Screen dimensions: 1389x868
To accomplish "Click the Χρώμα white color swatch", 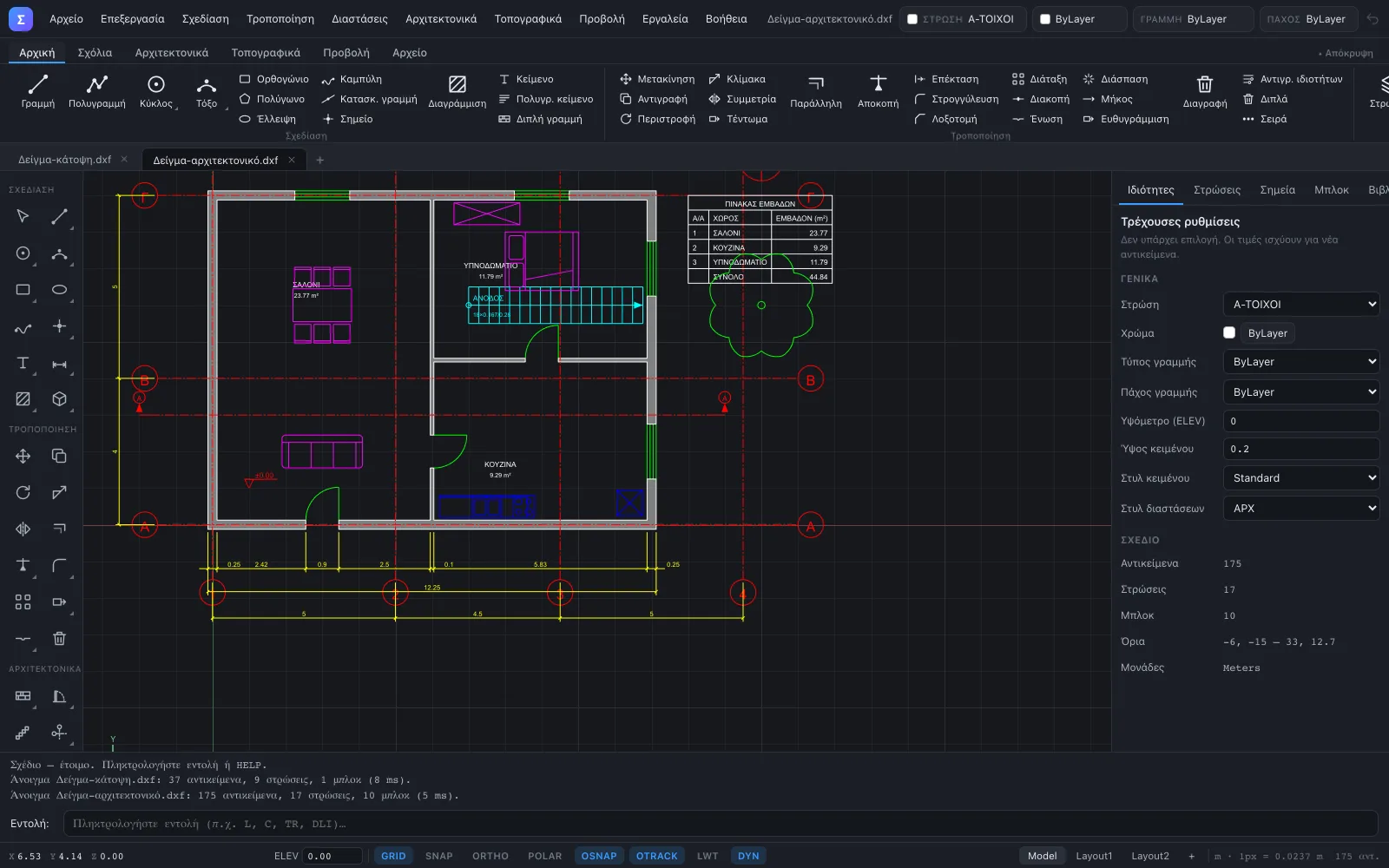I will 1229,332.
